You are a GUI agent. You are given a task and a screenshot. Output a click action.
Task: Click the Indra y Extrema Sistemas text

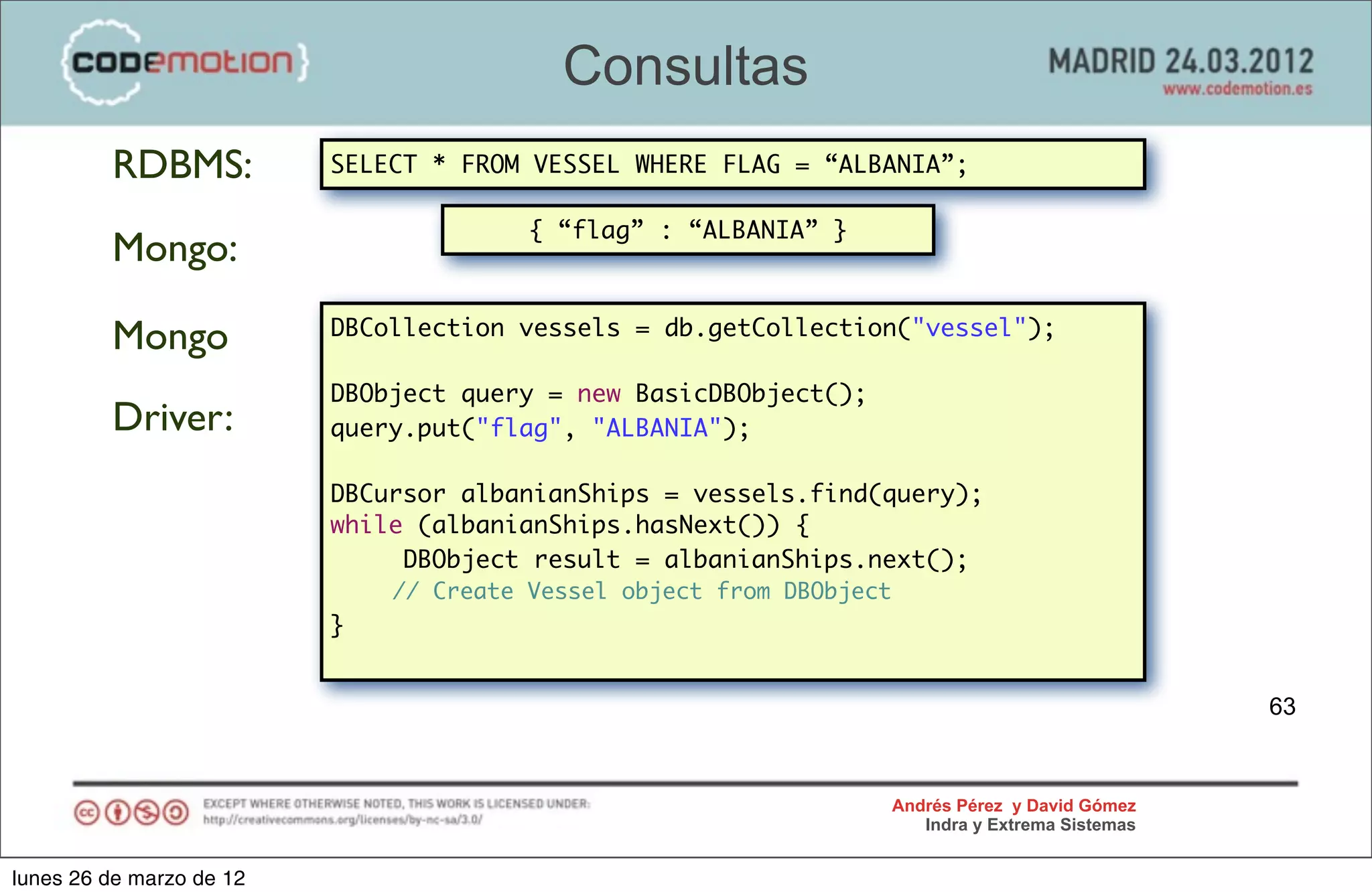[x=1030, y=825]
